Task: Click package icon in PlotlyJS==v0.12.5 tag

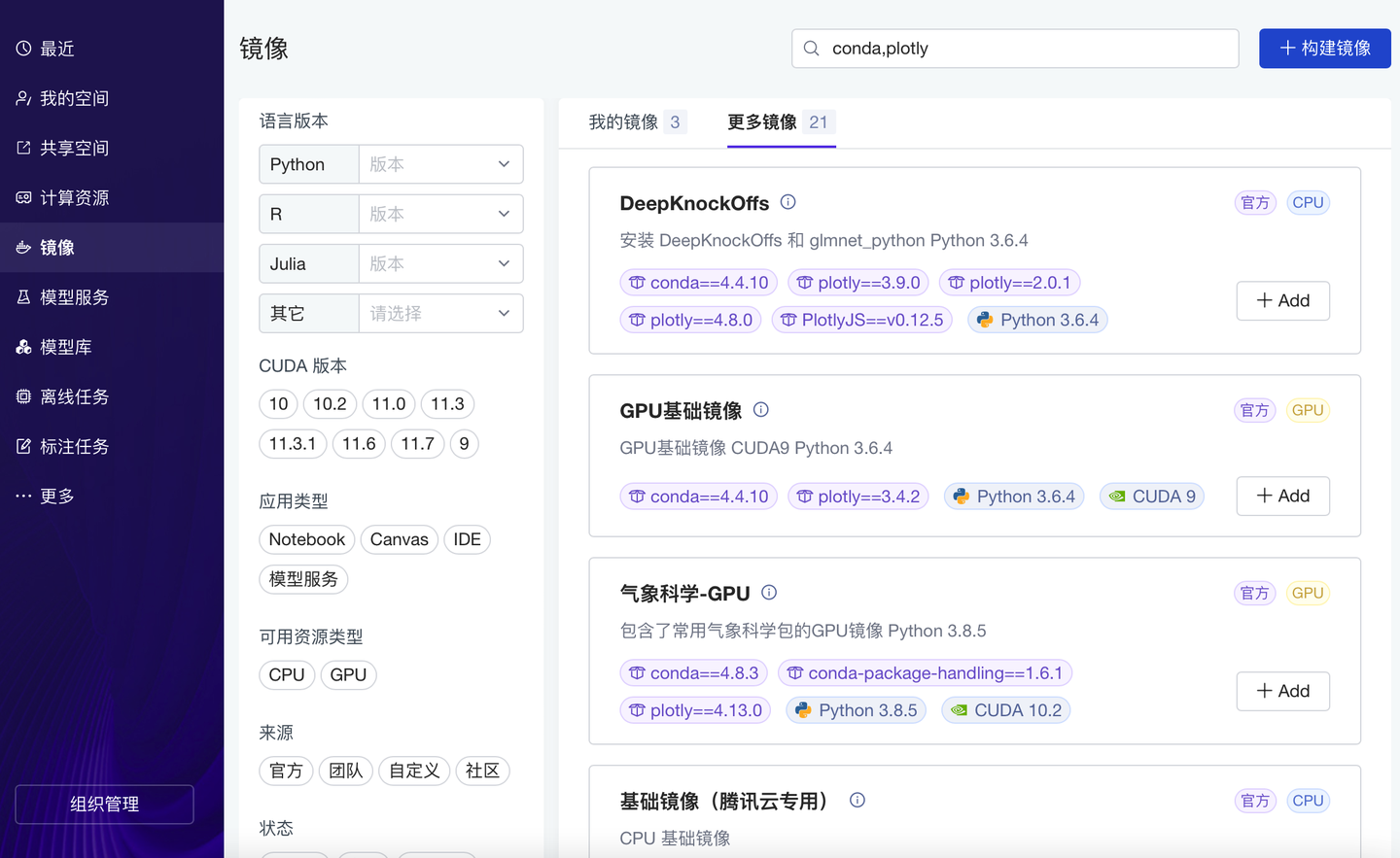Action: [788, 320]
